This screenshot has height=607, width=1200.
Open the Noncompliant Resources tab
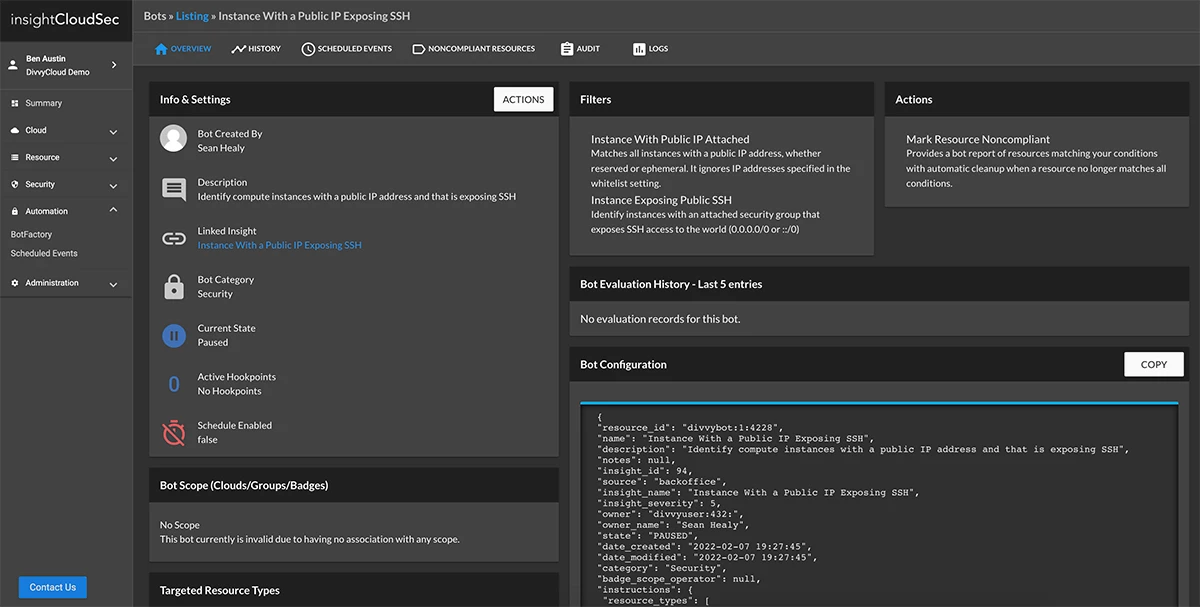[473, 48]
